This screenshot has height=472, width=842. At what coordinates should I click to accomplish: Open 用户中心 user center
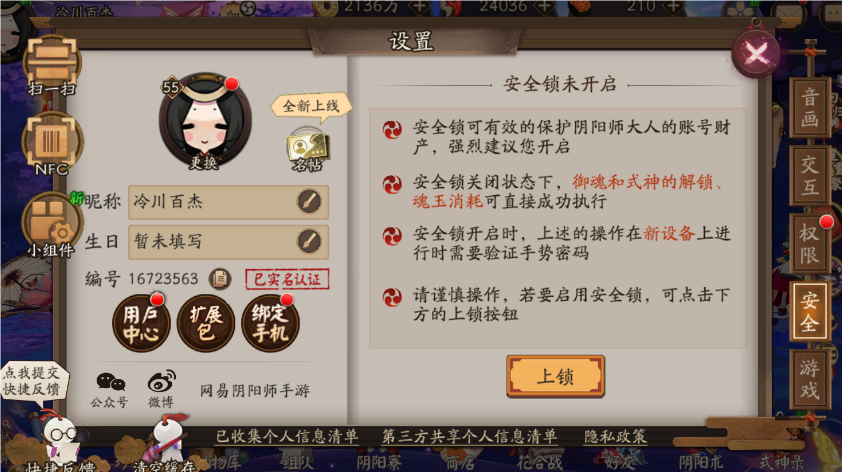tap(141, 323)
